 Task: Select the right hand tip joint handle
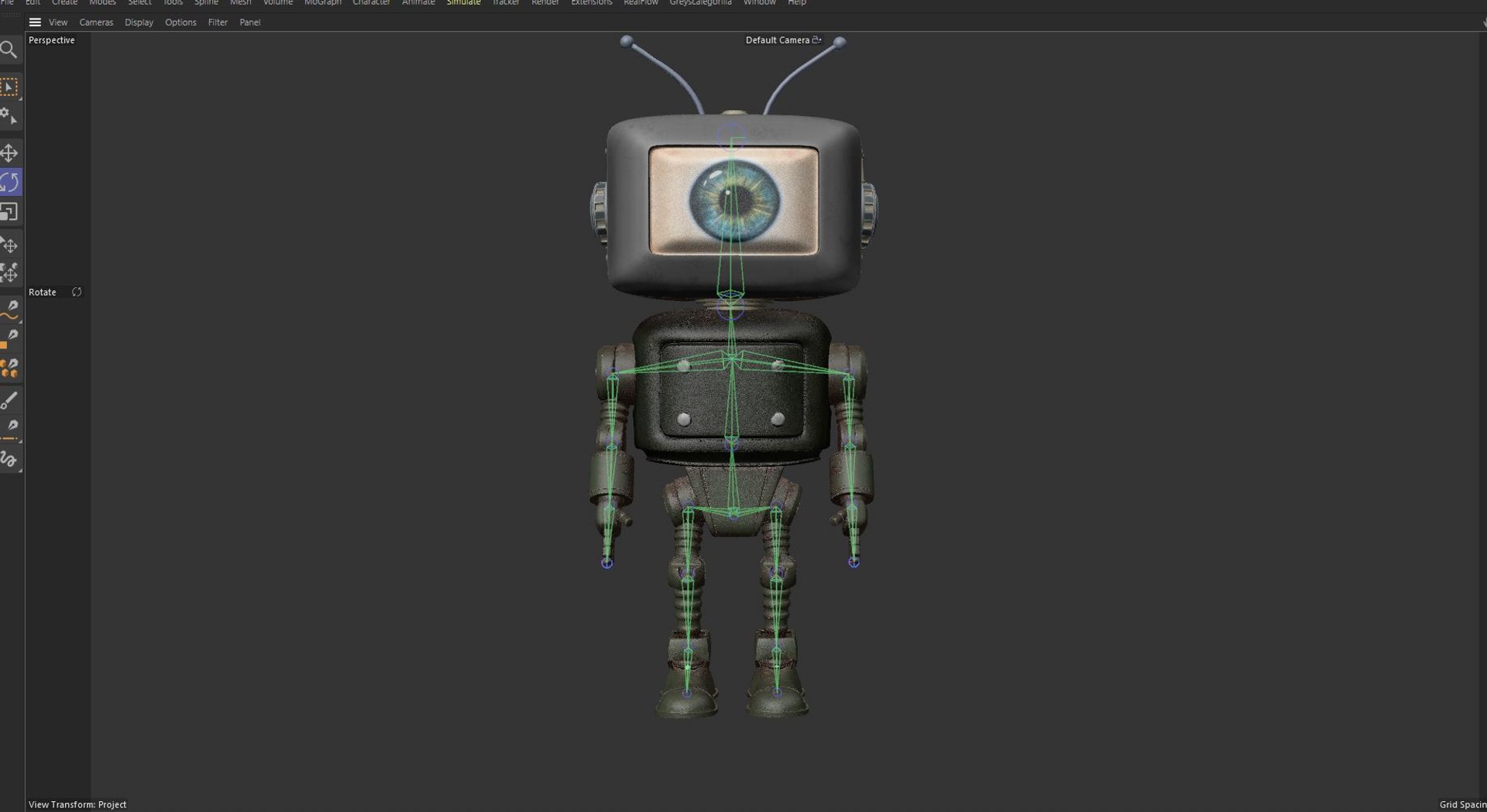click(x=853, y=562)
